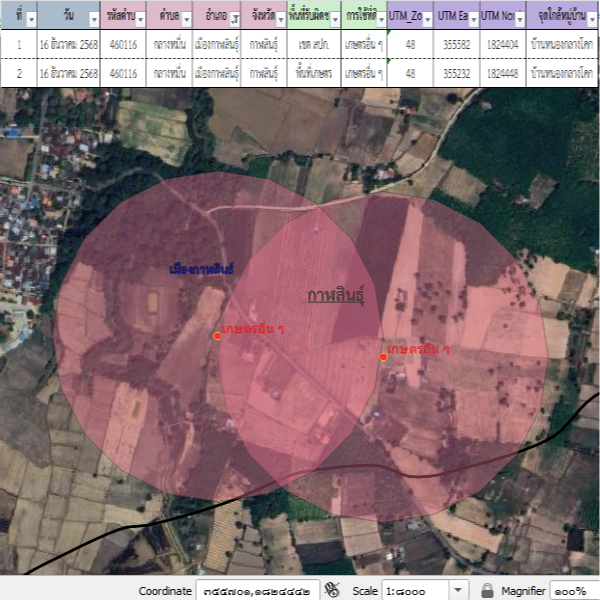Open the Scale dropdown arrow
This screenshot has height=600, width=600.
[x=459, y=590]
